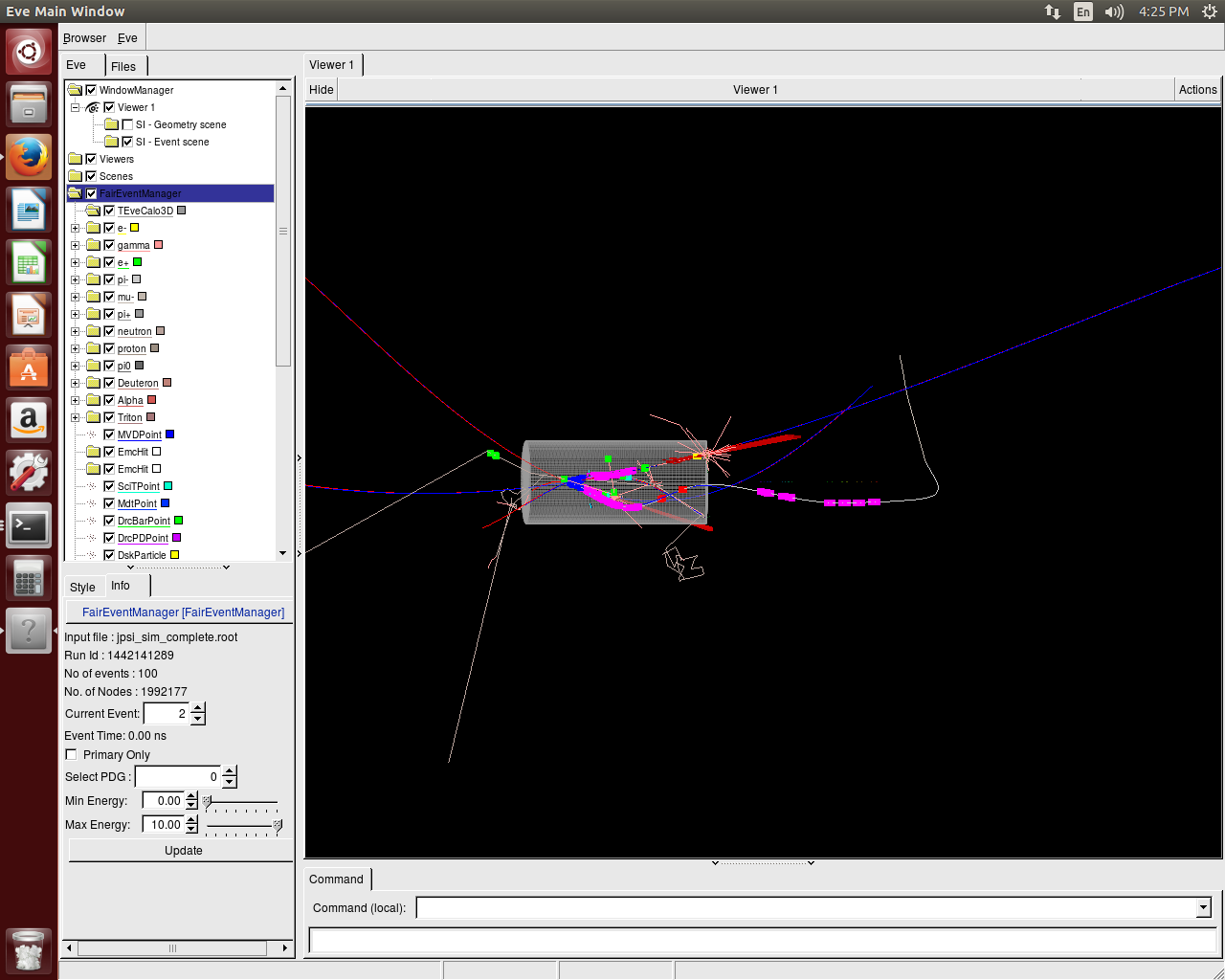Open Firefox from the launcher
Image resolution: width=1225 pixels, height=980 pixels.
[x=29, y=157]
